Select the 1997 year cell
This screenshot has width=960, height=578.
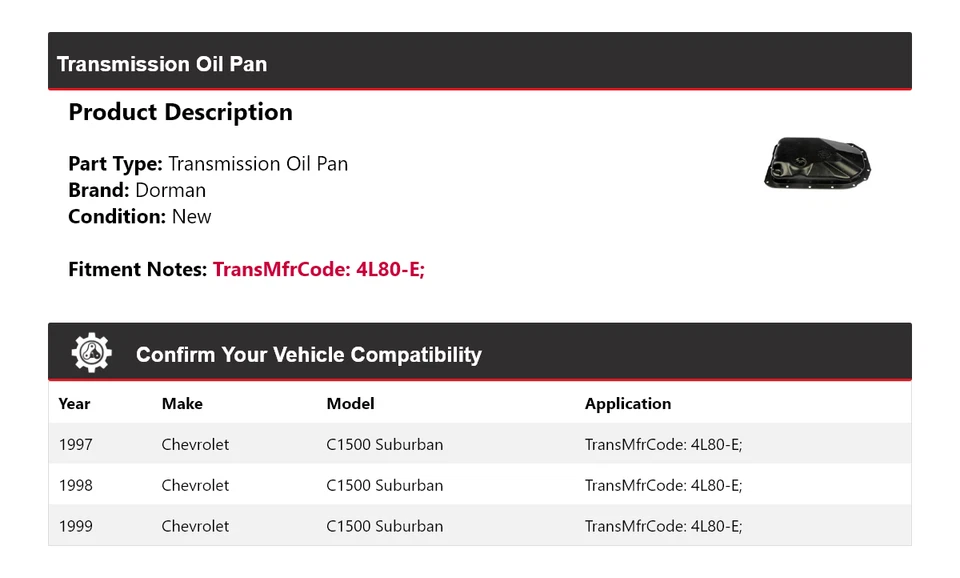[x=75, y=444]
